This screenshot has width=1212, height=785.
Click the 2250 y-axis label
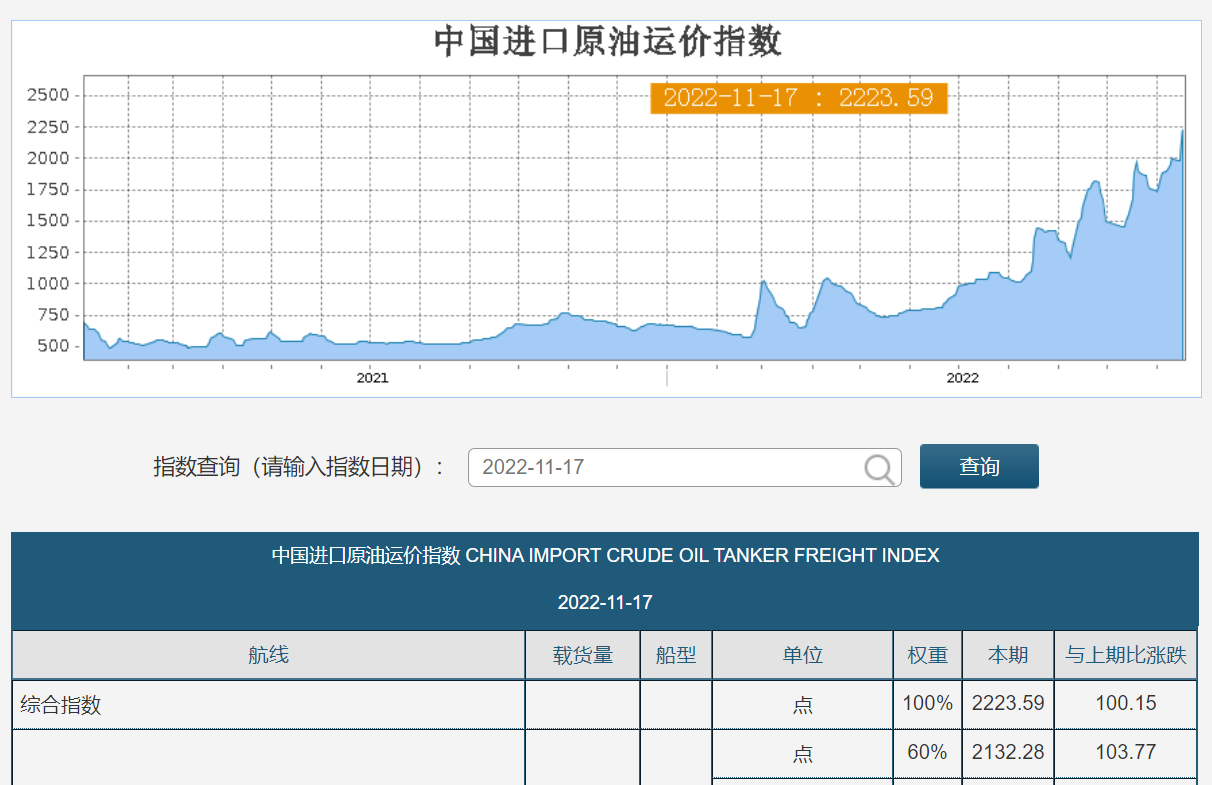48,127
